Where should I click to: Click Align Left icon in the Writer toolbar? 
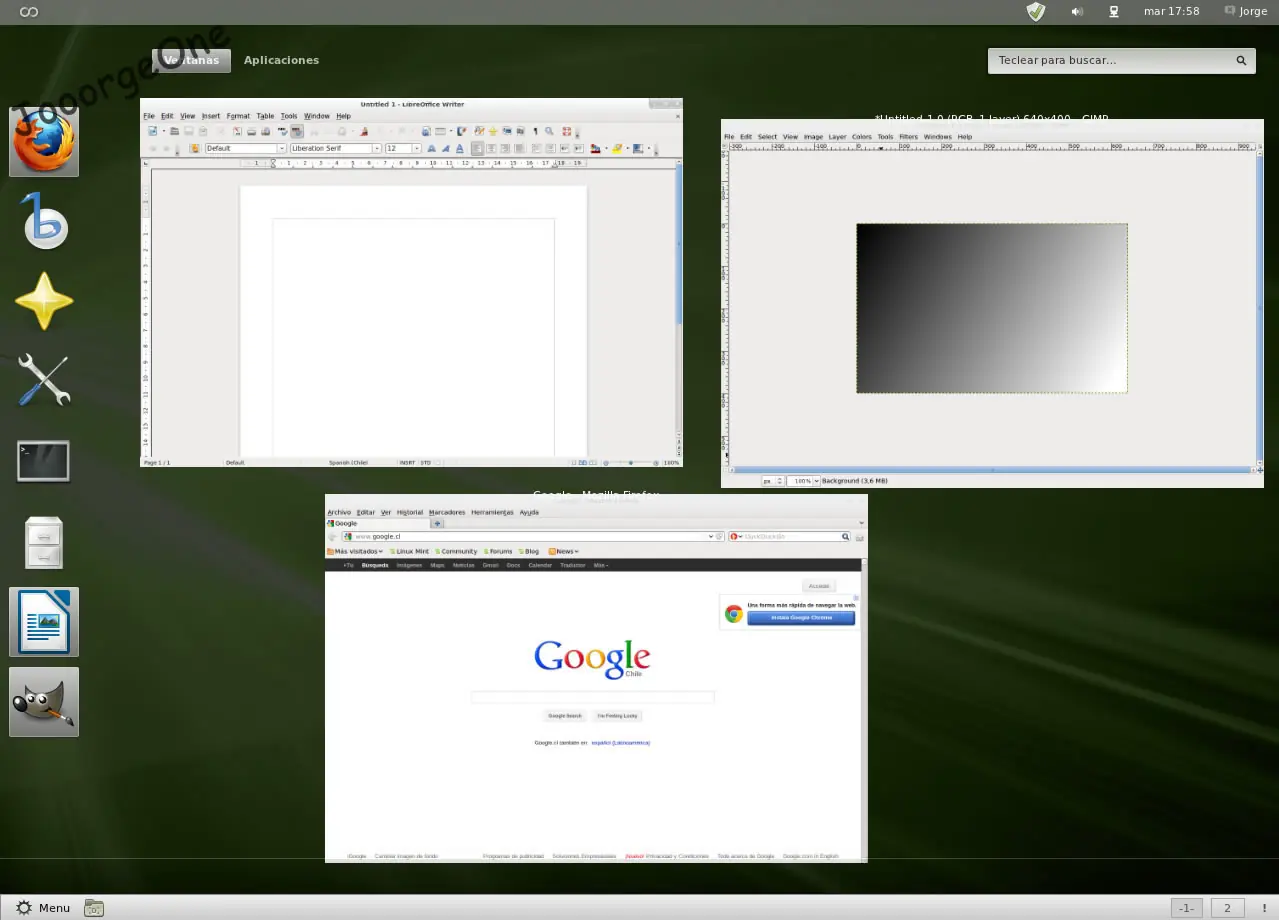[477, 148]
